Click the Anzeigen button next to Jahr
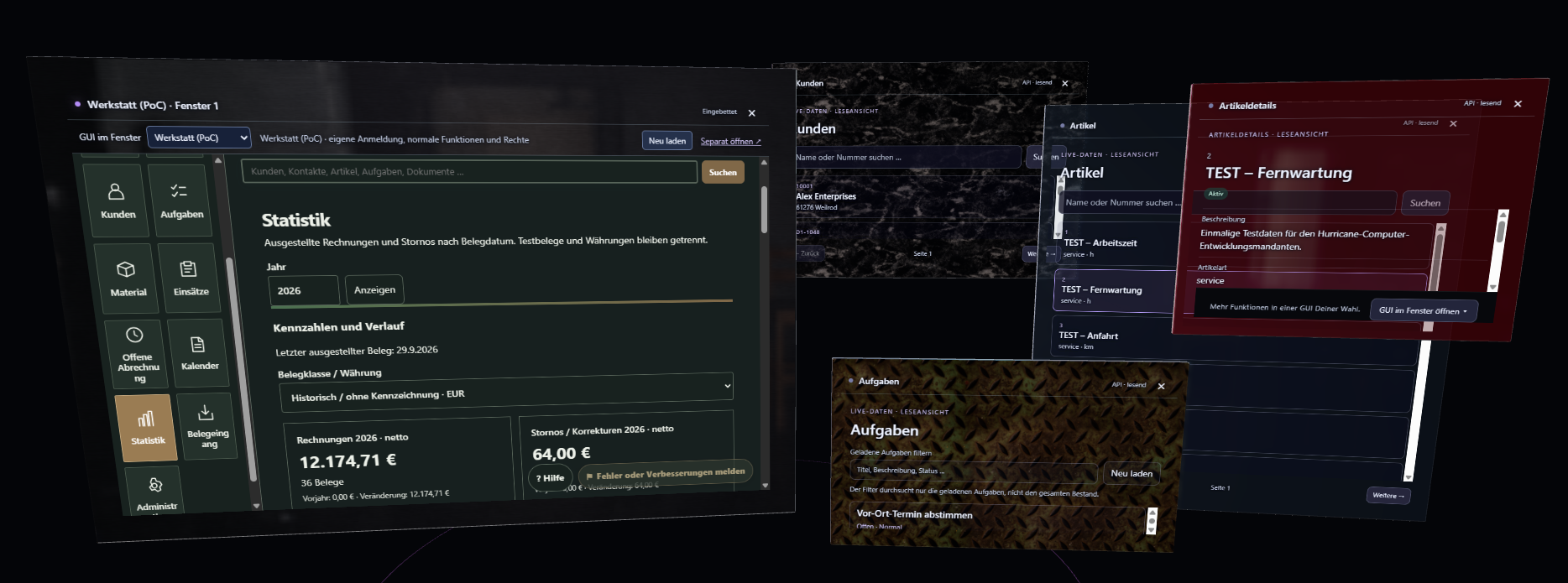1568x583 pixels. [374, 290]
